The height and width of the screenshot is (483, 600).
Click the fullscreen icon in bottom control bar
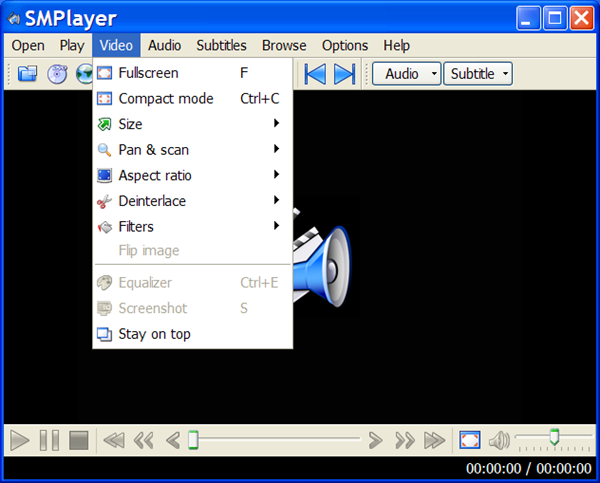(x=469, y=440)
